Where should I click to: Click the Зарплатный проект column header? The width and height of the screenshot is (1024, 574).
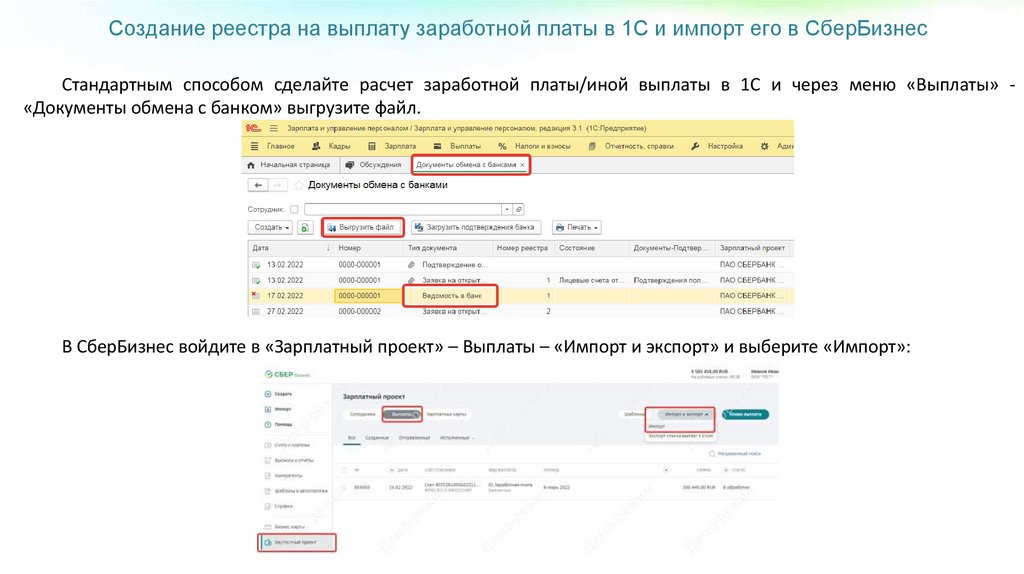click(x=753, y=248)
